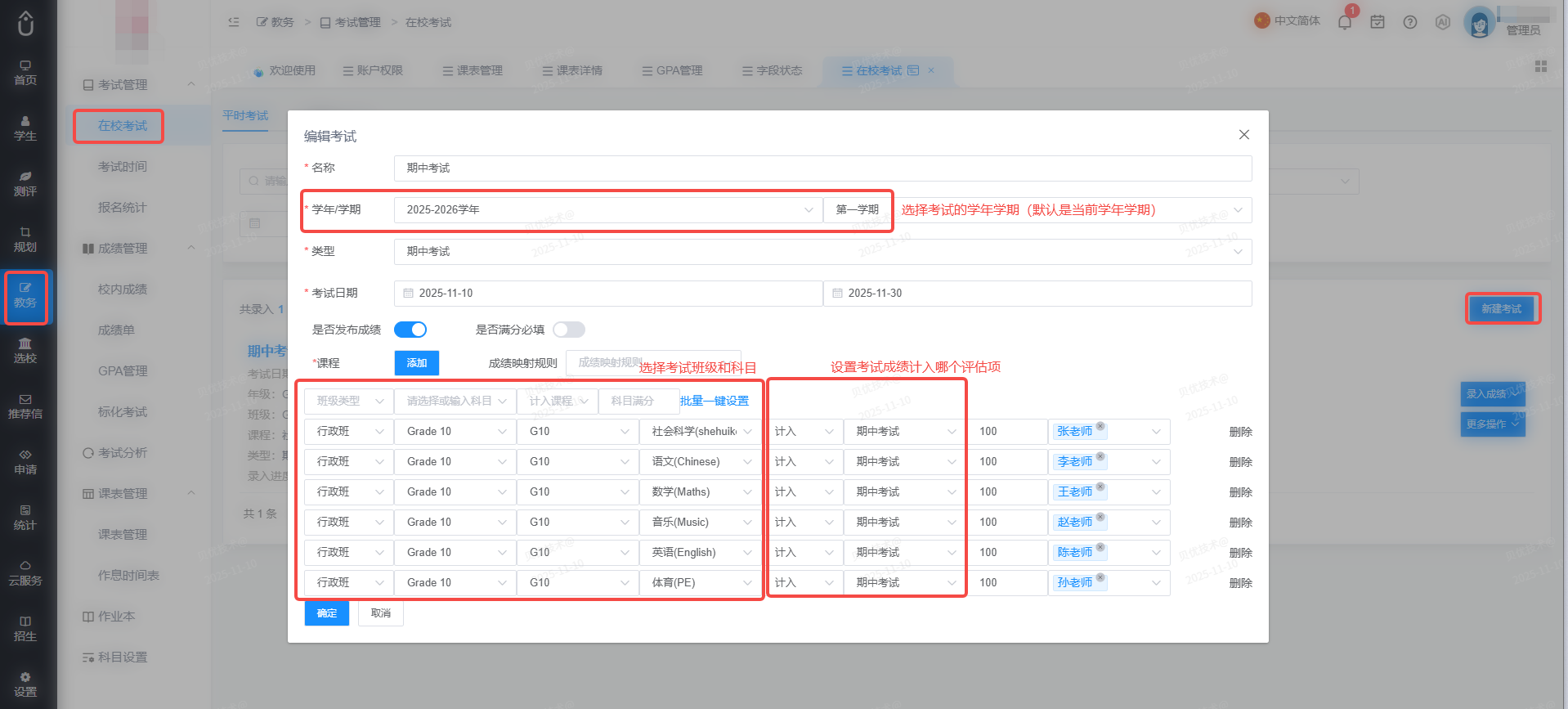
Task: Click the blue 确定 button
Action: [327, 613]
